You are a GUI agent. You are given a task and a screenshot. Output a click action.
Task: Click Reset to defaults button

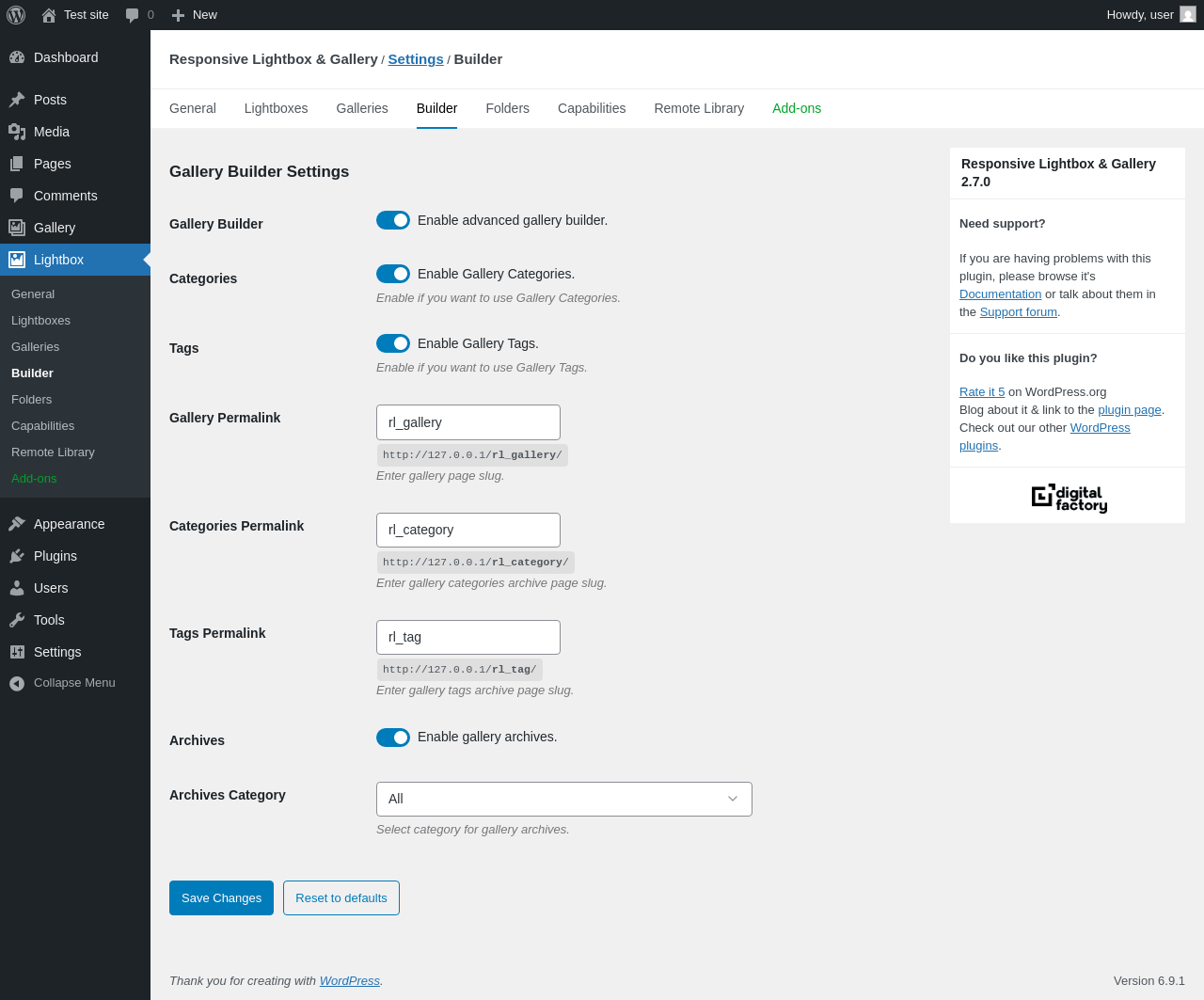341,897
